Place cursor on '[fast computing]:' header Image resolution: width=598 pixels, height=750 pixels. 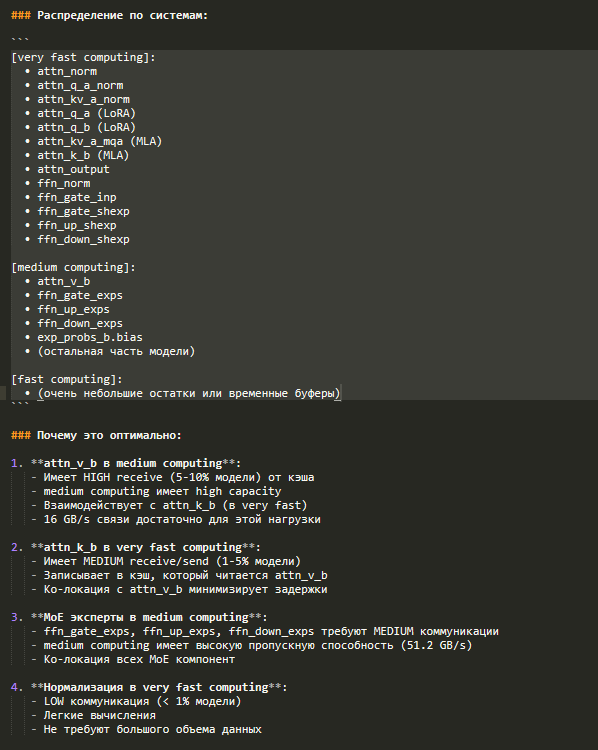coord(66,379)
